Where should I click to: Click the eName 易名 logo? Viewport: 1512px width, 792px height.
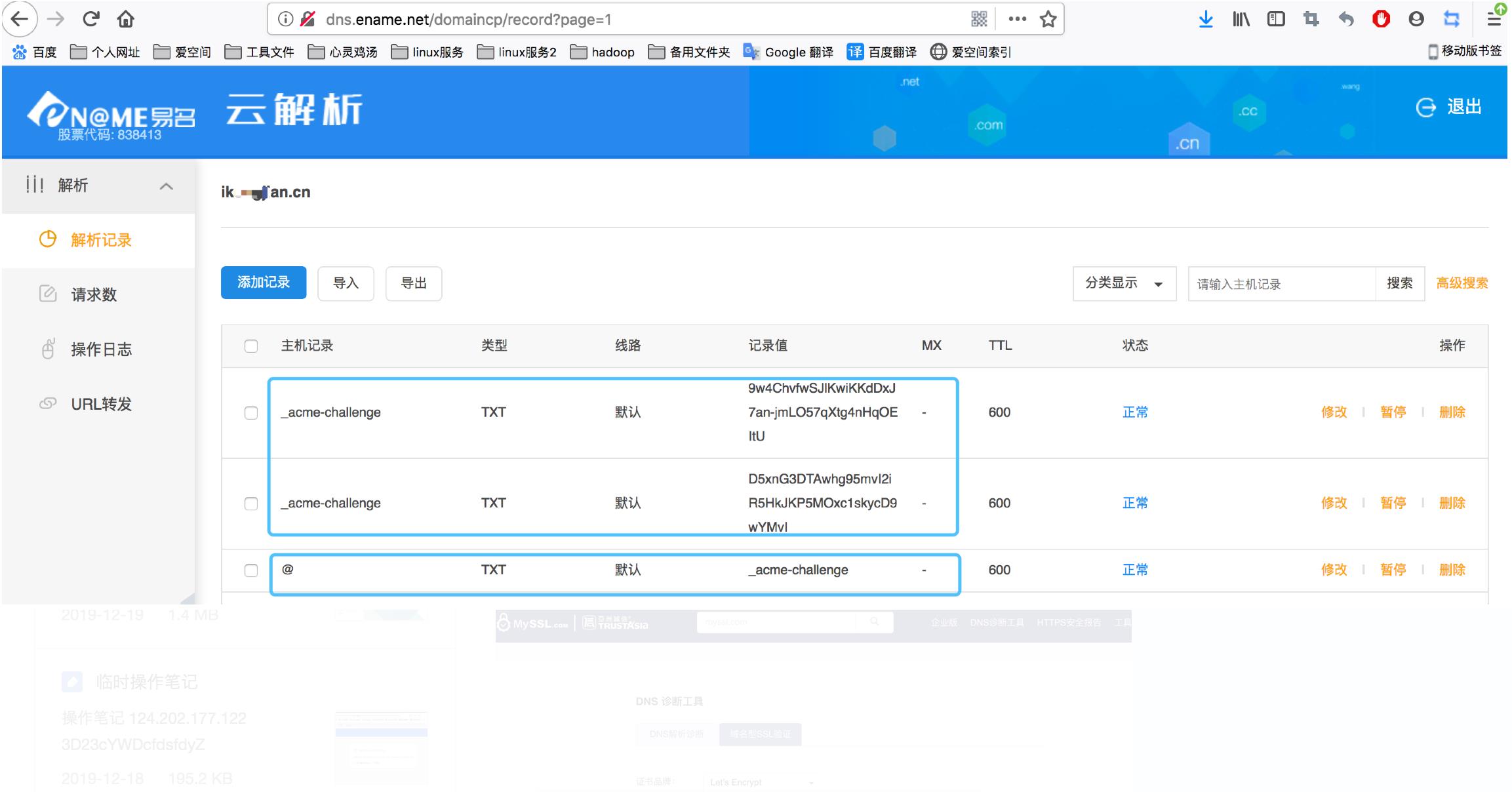tap(111, 115)
